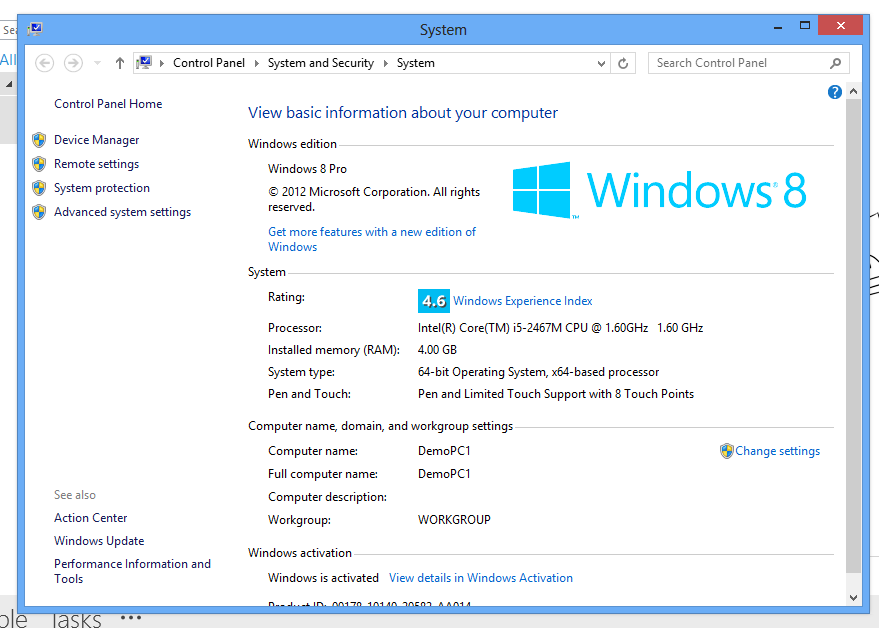
Task: Click the Forward navigation arrow
Action: pos(73,63)
